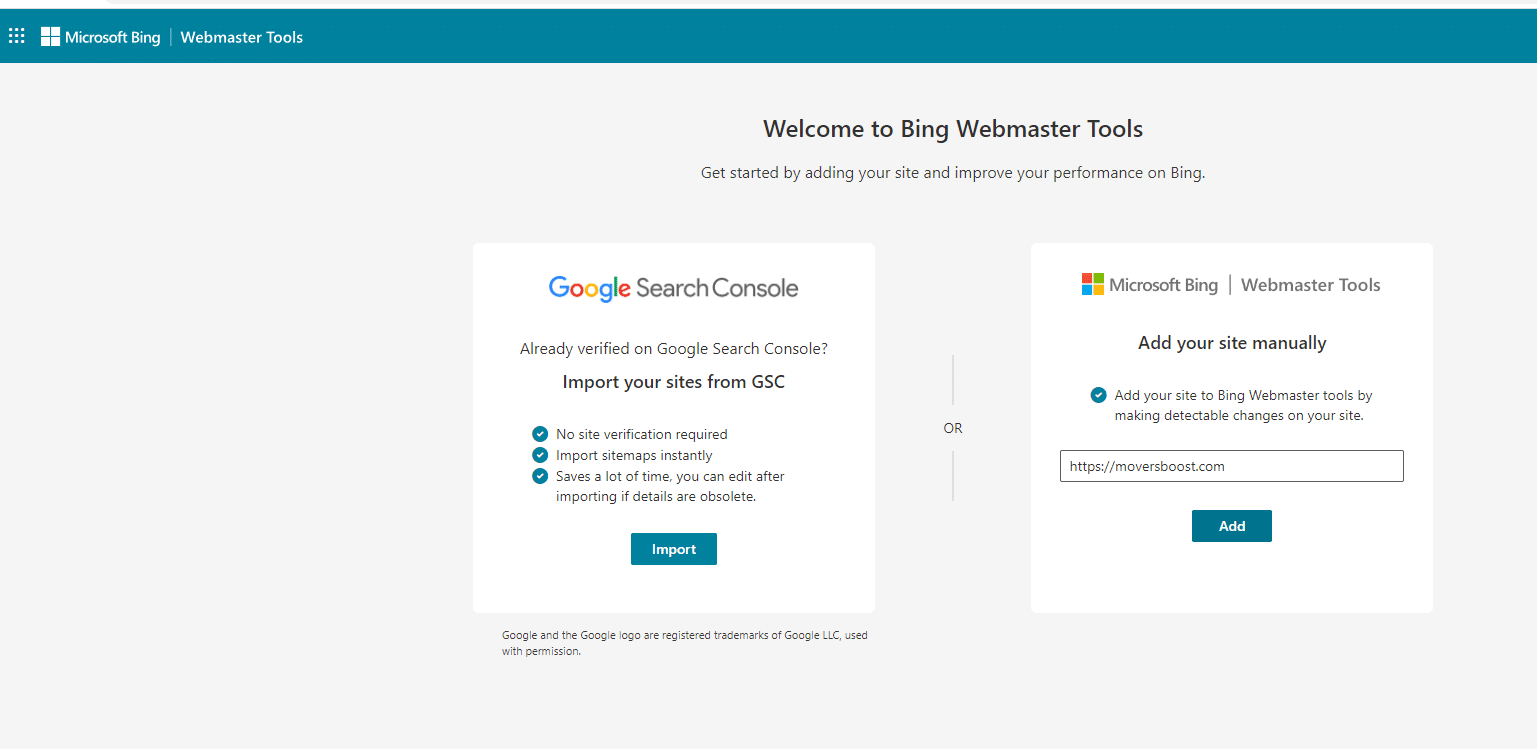Click checkmark icon beside No site verification required
This screenshot has width=1537, height=749.
(x=540, y=434)
